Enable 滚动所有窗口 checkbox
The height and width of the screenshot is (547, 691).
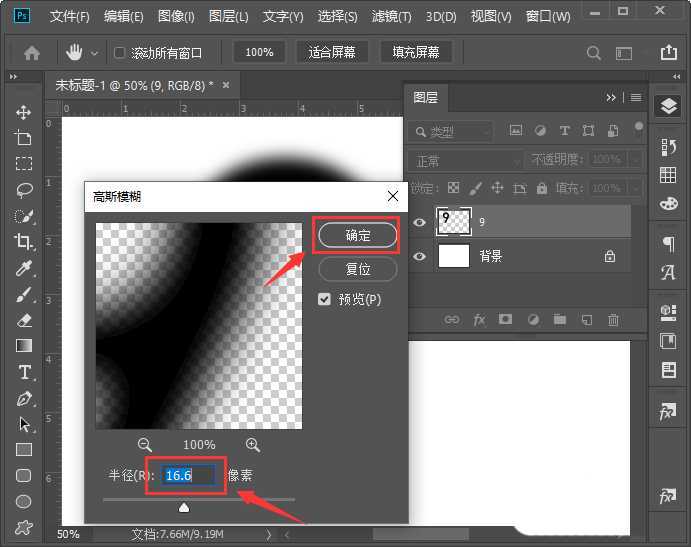tap(120, 53)
